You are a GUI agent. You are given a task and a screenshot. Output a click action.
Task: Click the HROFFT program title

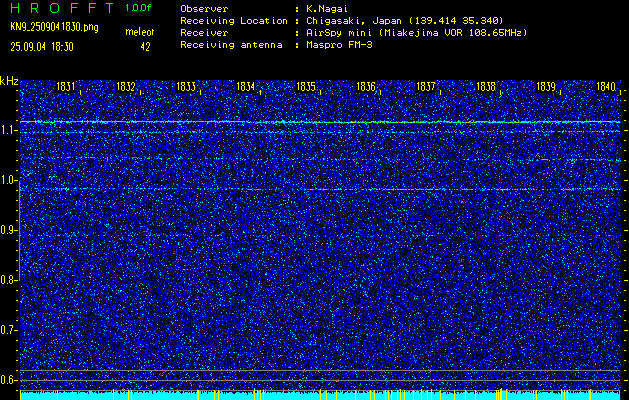[x=62, y=8]
